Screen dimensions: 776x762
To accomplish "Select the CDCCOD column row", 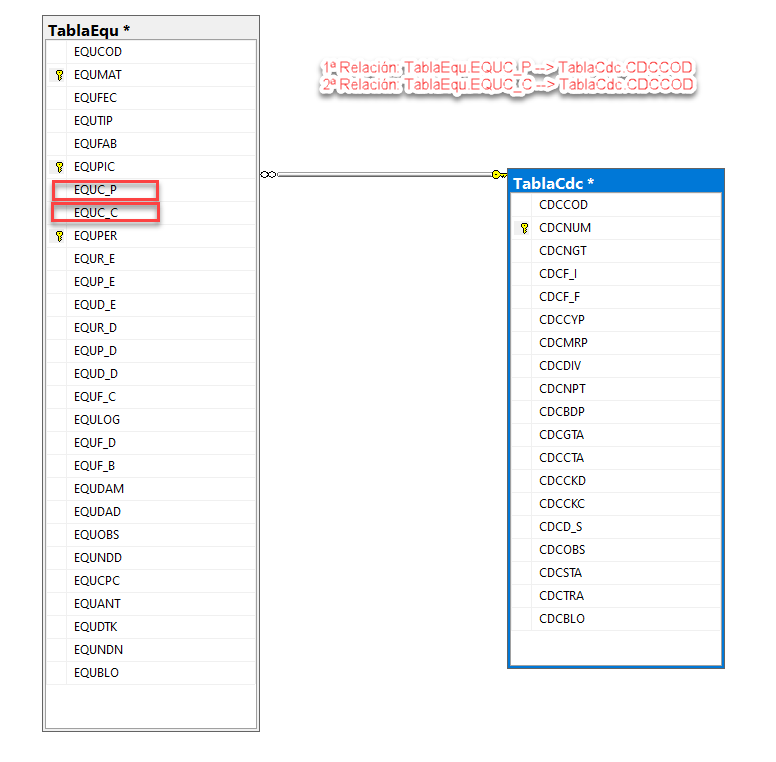I will [616, 205].
